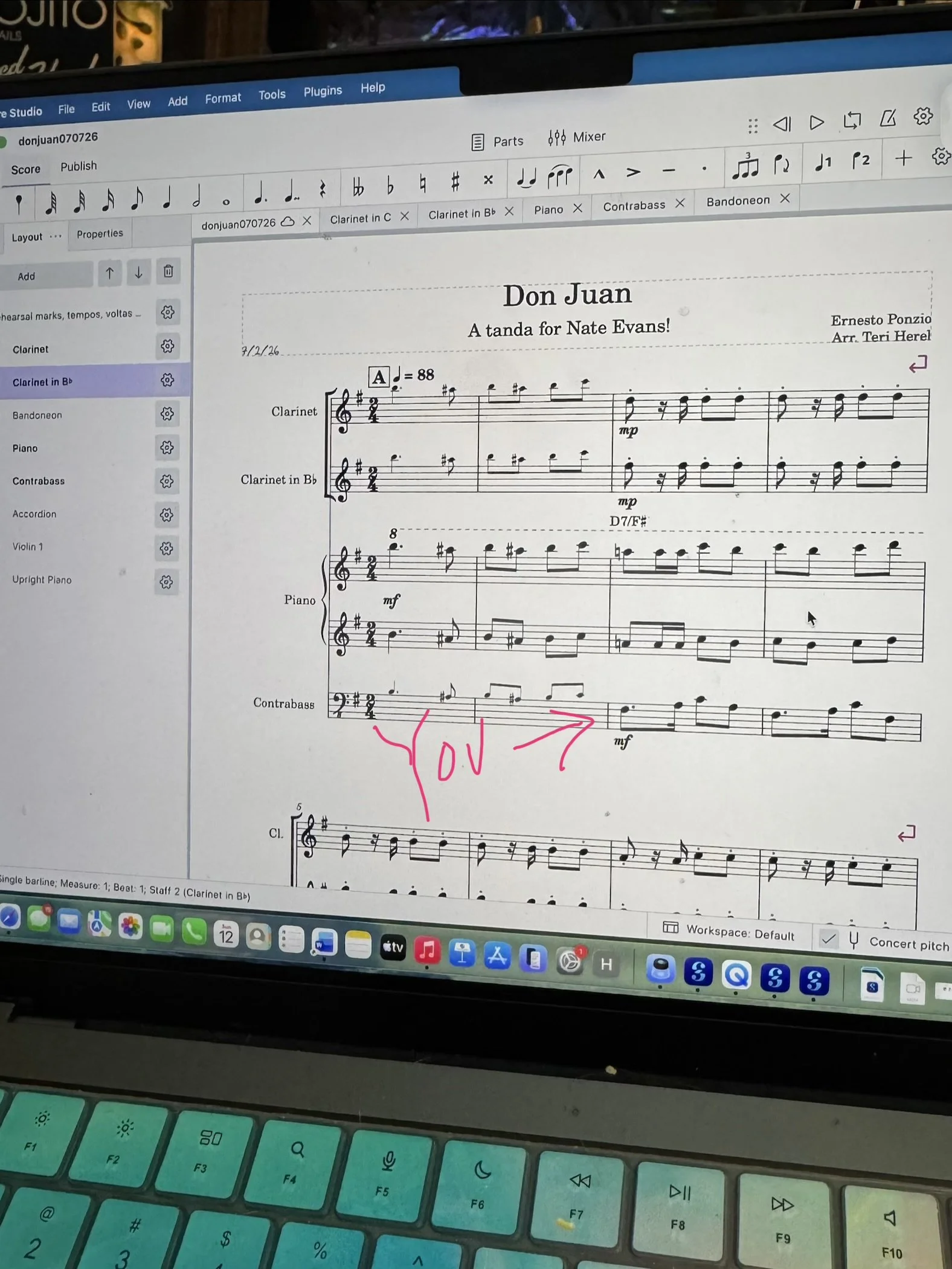Open the File menu
952x1269 pixels.
tap(66, 109)
